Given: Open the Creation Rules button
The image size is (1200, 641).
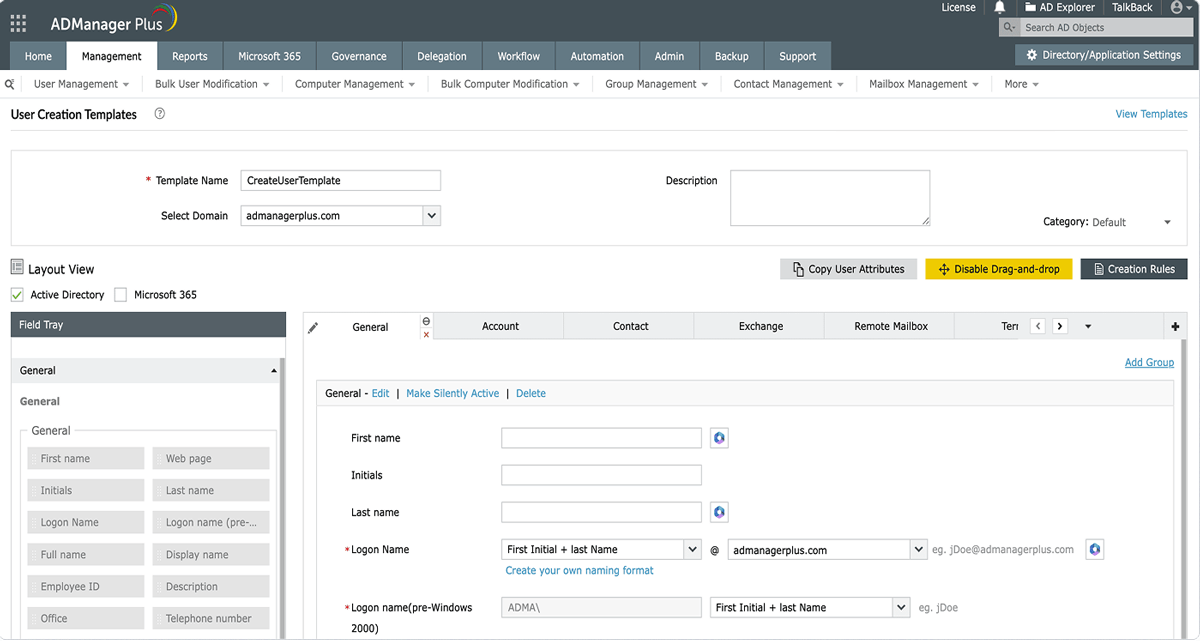Looking at the screenshot, I should click(1134, 269).
